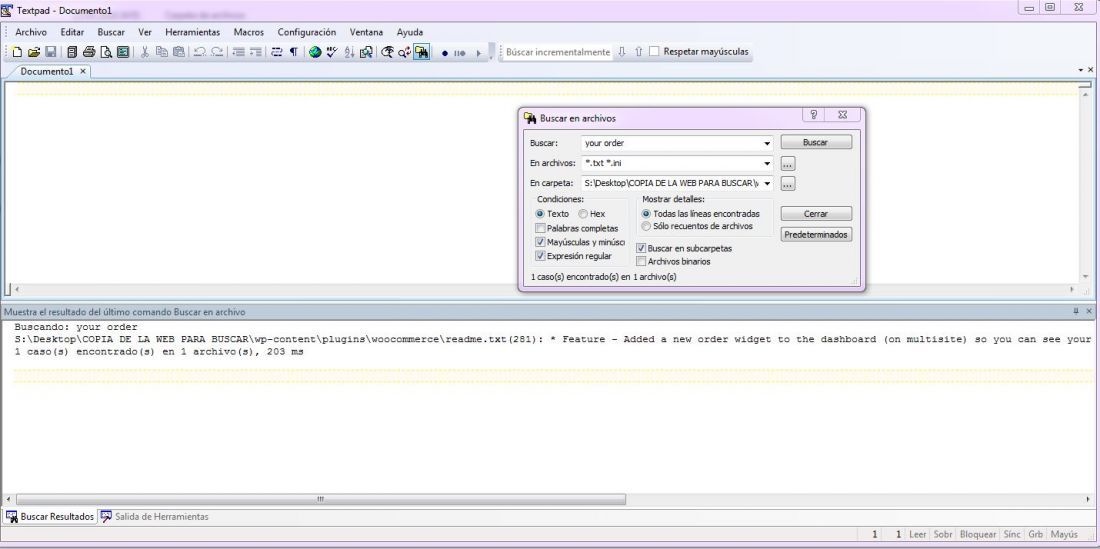The image size is (1100, 549).
Task: Expand the En carpeta dropdown arrow
Action: pos(767,184)
